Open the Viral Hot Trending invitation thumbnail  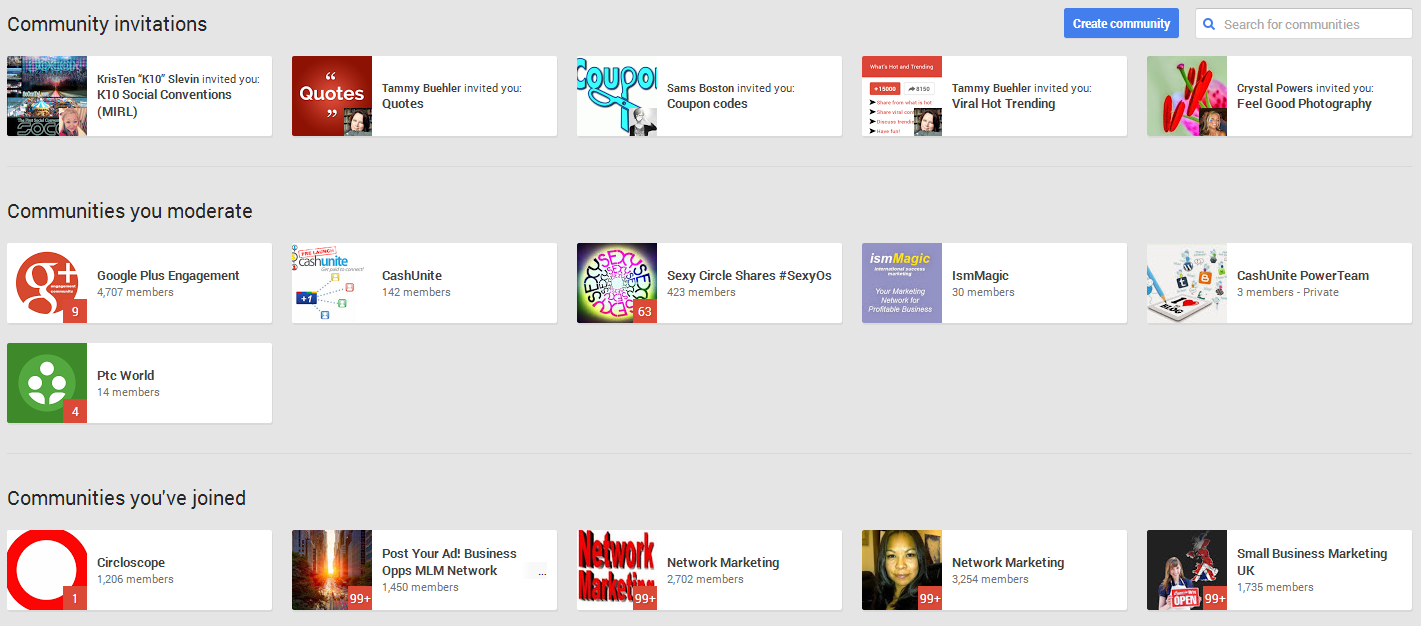click(902, 96)
